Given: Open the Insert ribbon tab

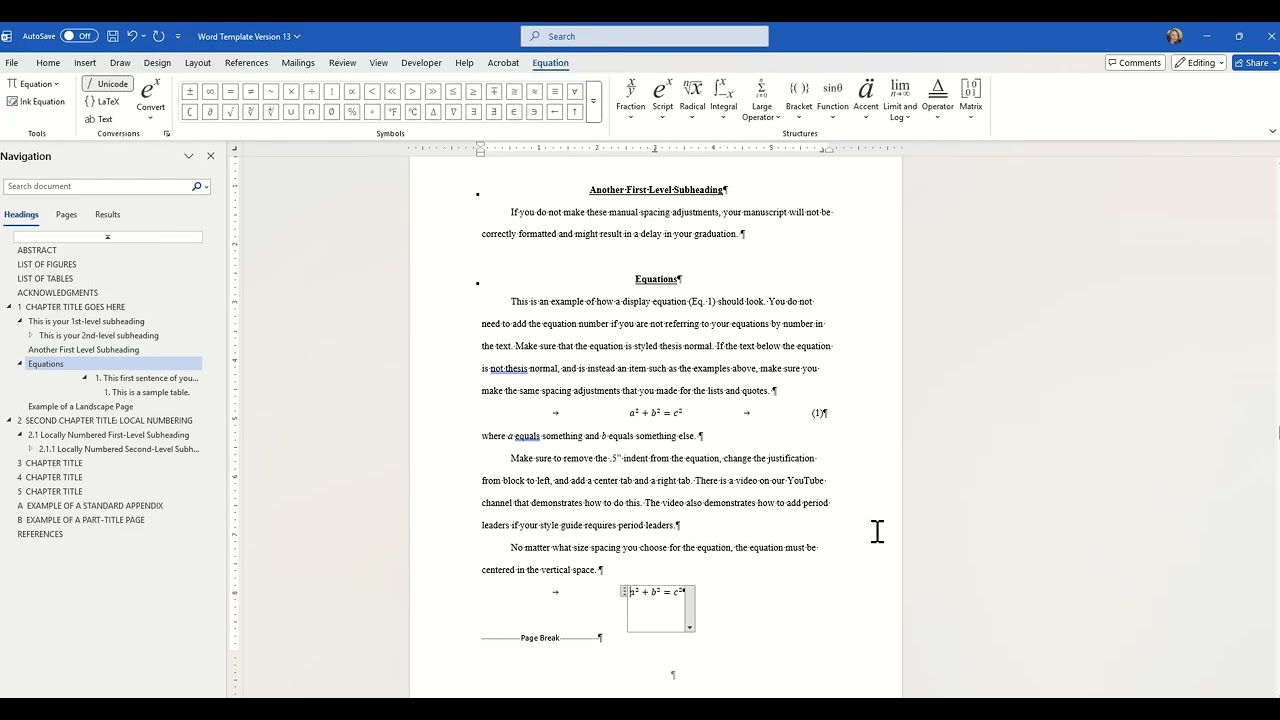Looking at the screenshot, I should [x=85, y=63].
